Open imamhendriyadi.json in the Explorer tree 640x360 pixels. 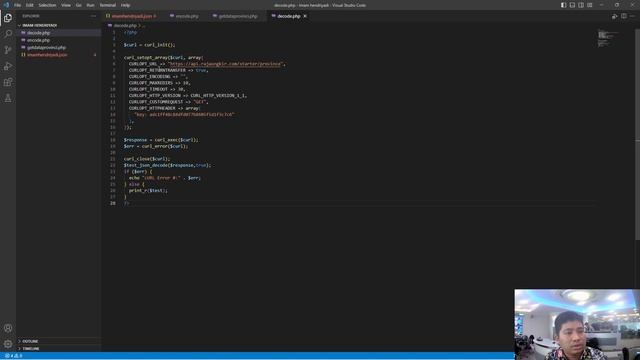47,55
